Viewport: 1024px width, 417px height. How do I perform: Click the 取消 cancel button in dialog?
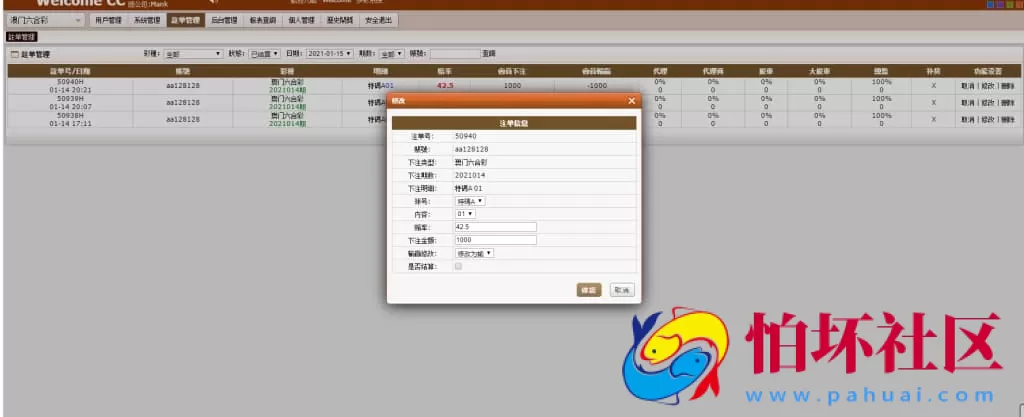[x=622, y=290]
